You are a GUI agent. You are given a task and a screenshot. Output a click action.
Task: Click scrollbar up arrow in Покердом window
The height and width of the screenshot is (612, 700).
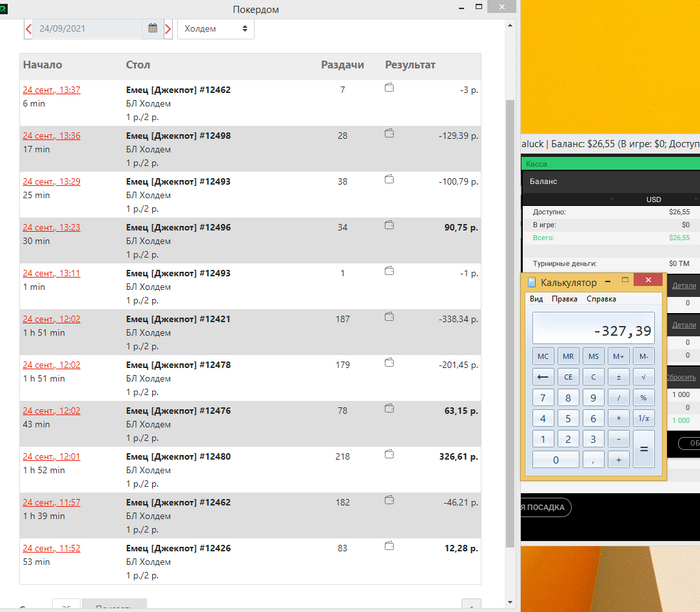tap(510, 25)
